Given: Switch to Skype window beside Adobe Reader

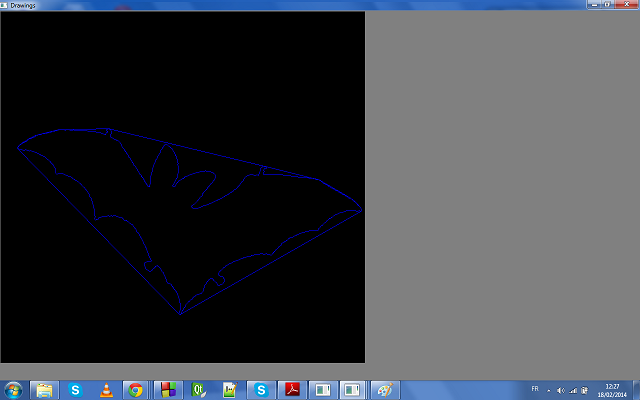Looking at the screenshot, I should (x=261, y=390).
